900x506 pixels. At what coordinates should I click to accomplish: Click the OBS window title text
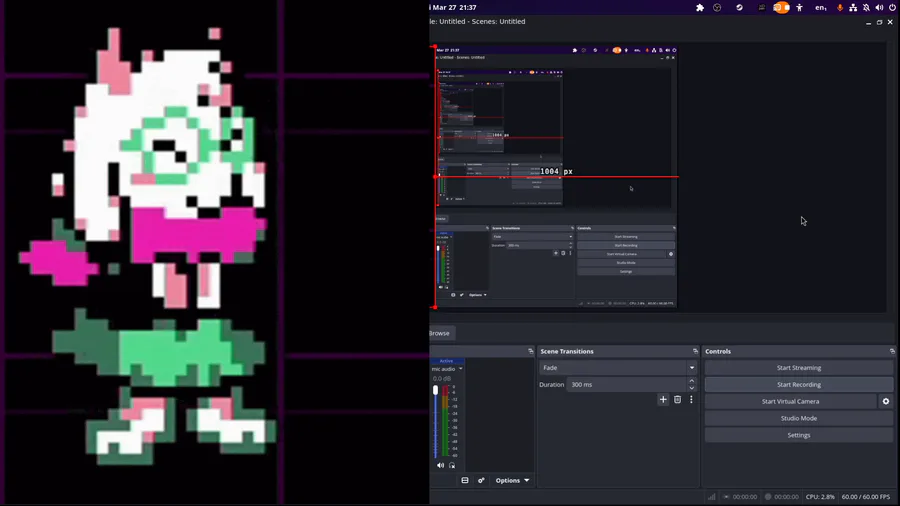pyautogui.click(x=478, y=21)
